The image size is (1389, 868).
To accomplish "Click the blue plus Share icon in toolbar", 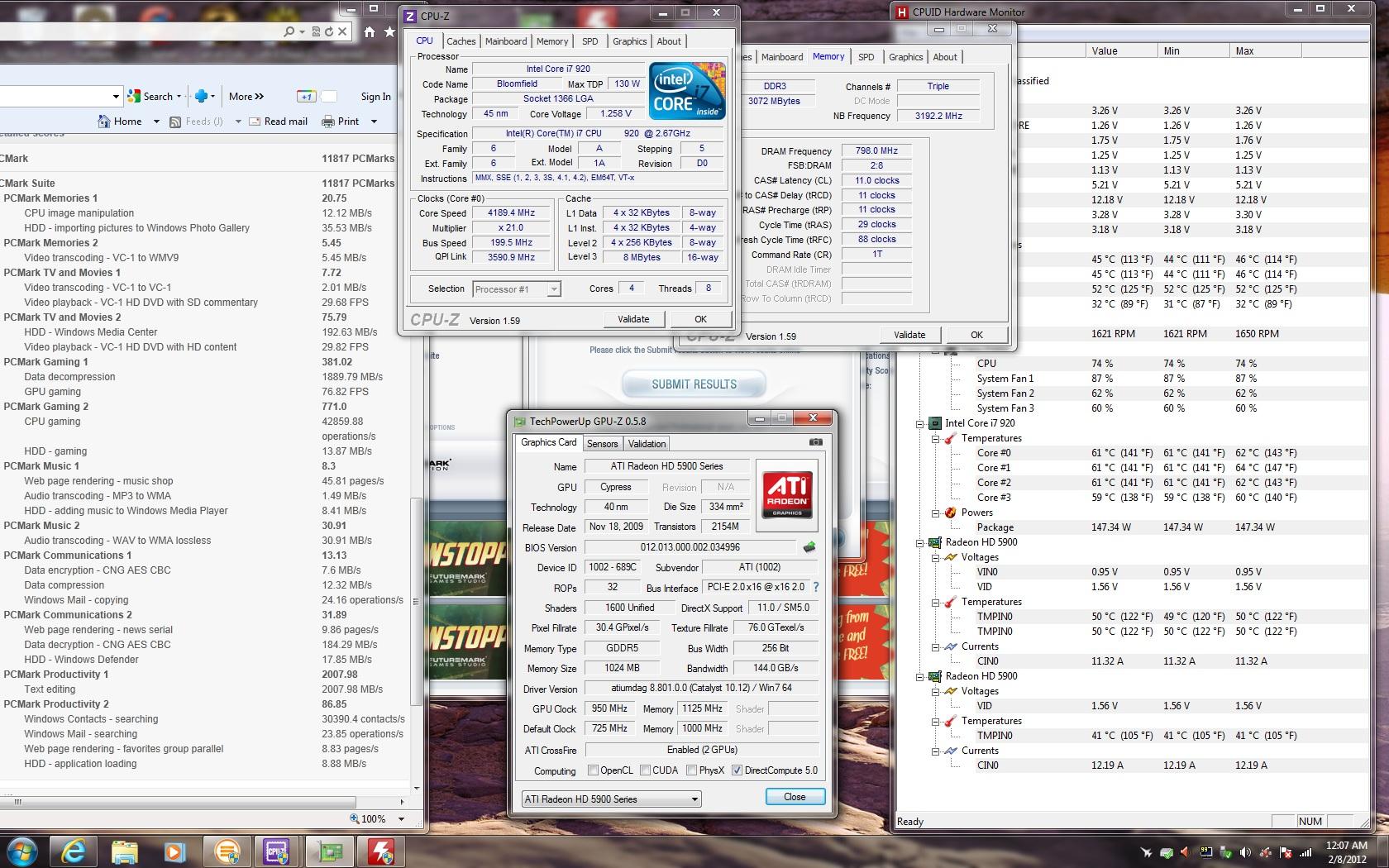I will (x=201, y=97).
